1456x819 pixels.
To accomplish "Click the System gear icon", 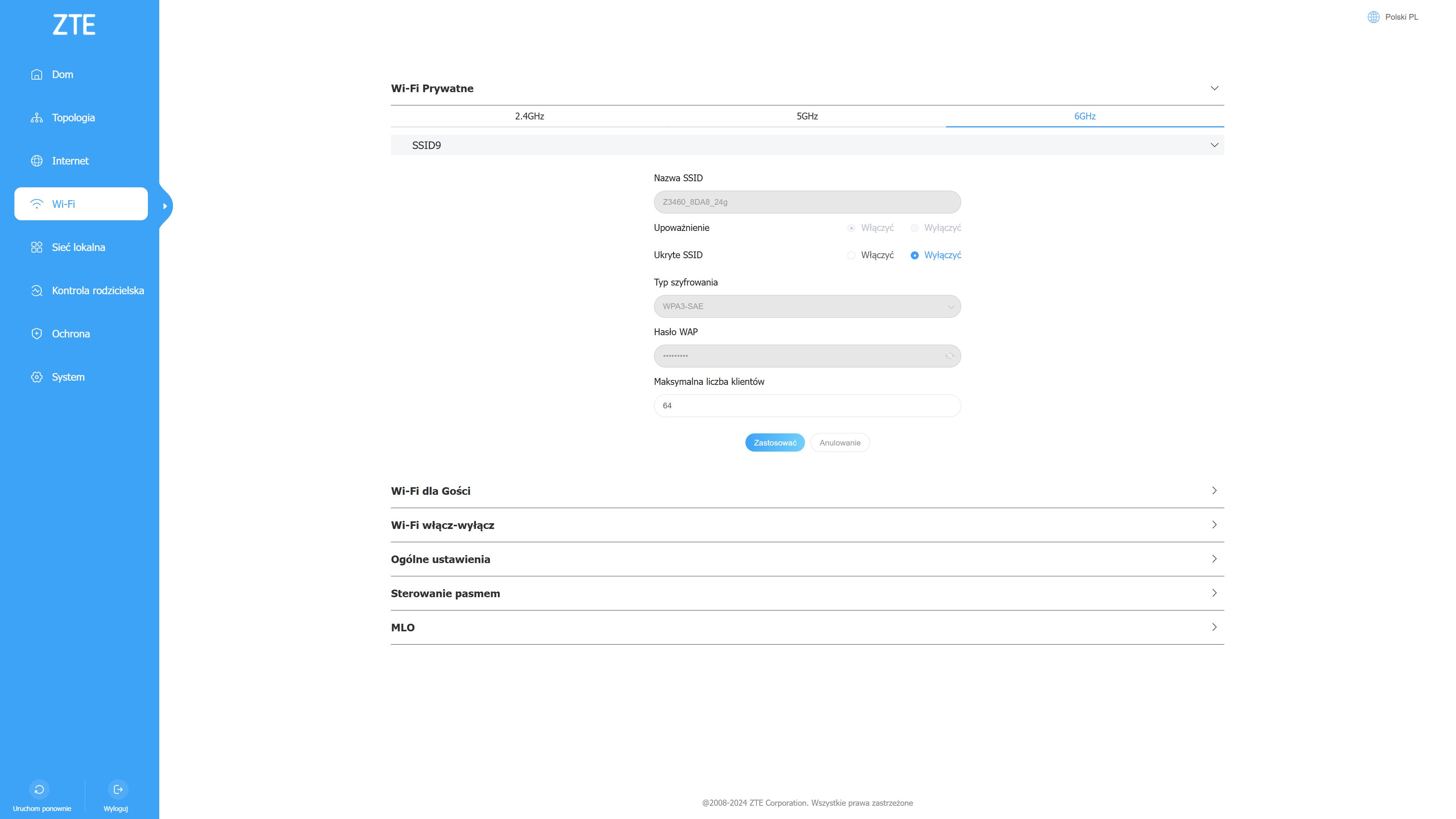I will tap(37, 377).
